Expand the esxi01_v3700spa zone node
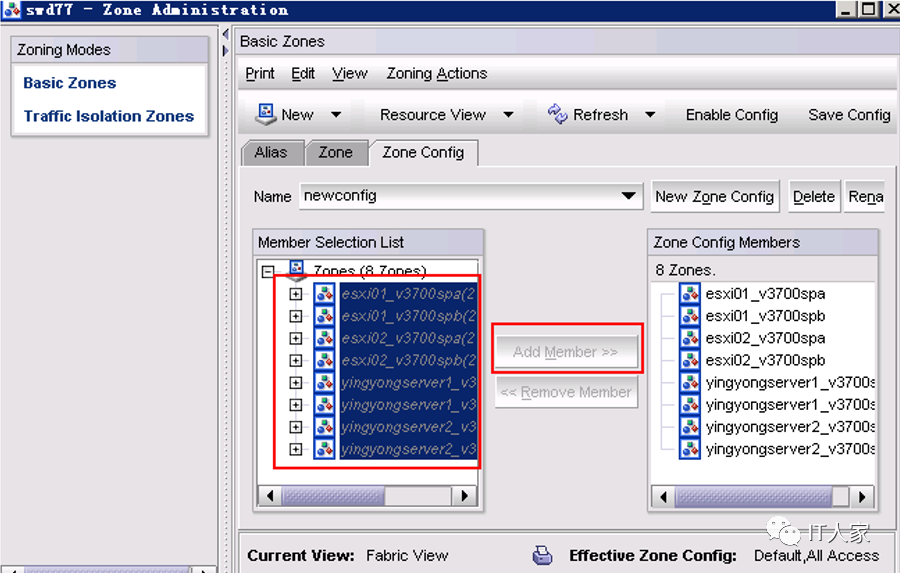This screenshot has width=900, height=573. tap(296, 294)
